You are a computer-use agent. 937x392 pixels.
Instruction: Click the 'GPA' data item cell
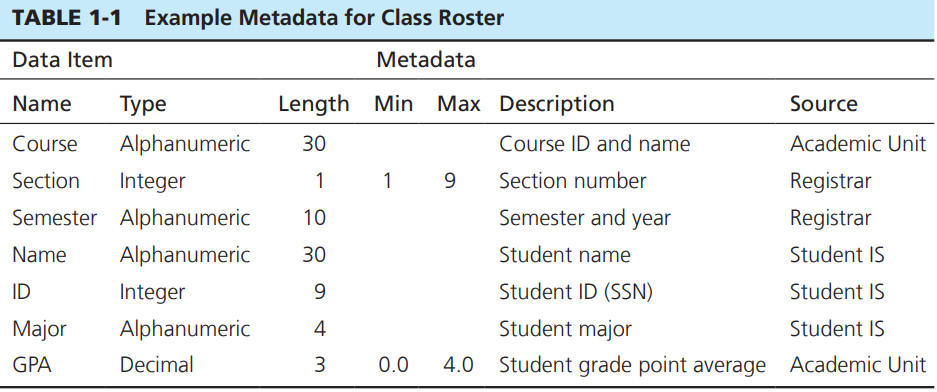(32, 365)
